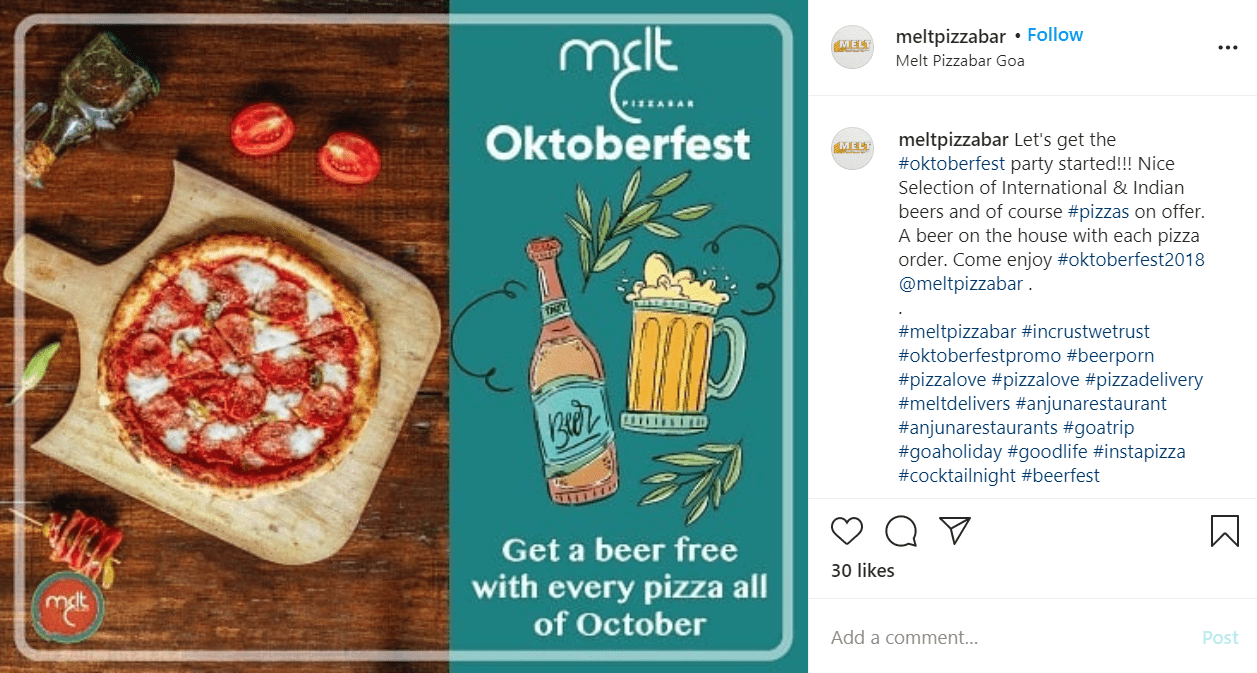Save post with the bookmark icon

click(1224, 530)
